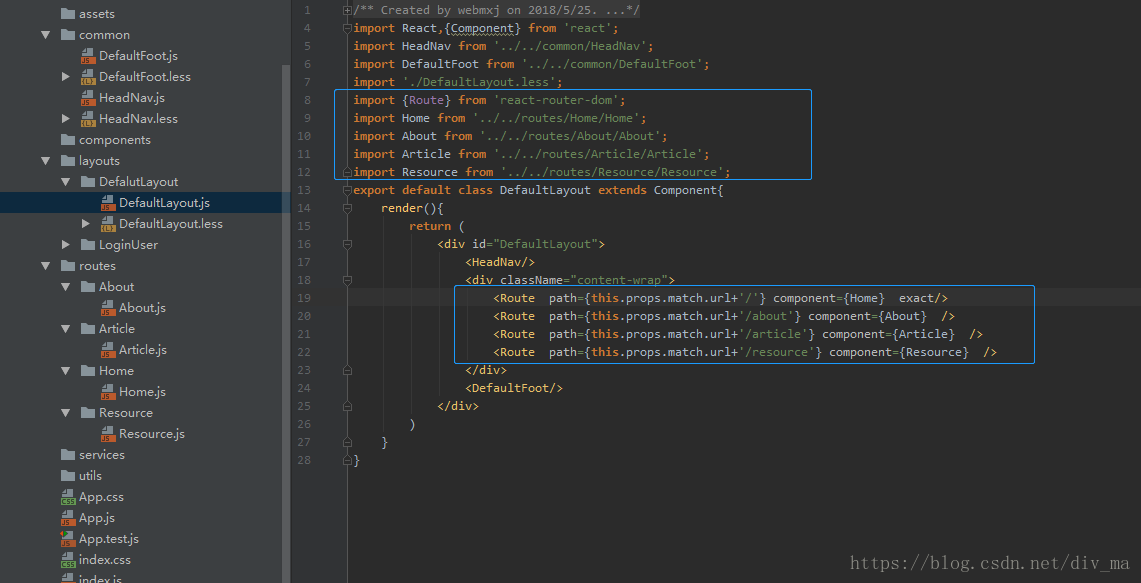Image resolution: width=1141 pixels, height=583 pixels.
Task: Select the layouts folder label
Action: click(99, 161)
